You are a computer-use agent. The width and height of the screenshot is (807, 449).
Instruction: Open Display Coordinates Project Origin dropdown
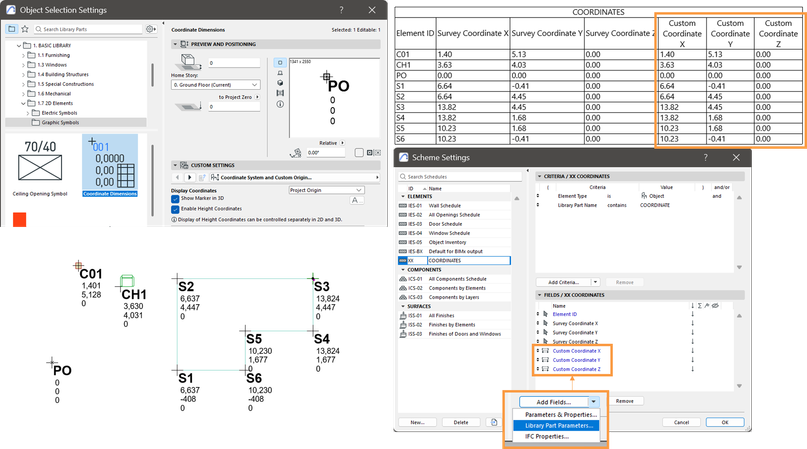tap(325, 189)
